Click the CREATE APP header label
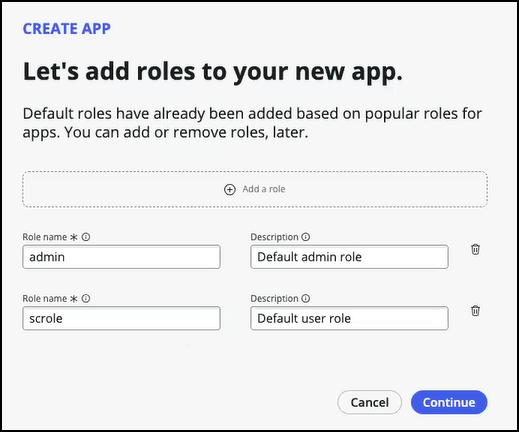This screenshot has width=519, height=432. tap(67, 29)
